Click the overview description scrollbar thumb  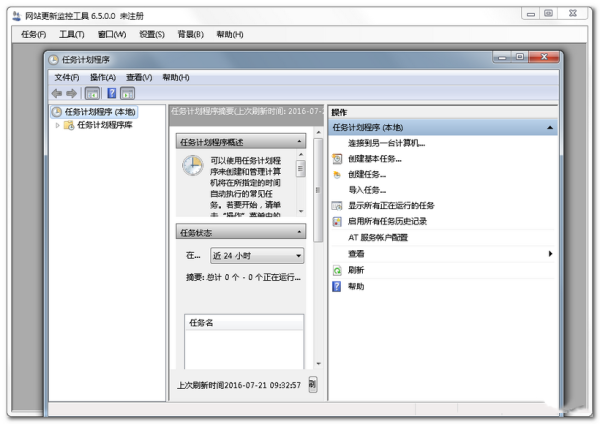(x=301, y=168)
